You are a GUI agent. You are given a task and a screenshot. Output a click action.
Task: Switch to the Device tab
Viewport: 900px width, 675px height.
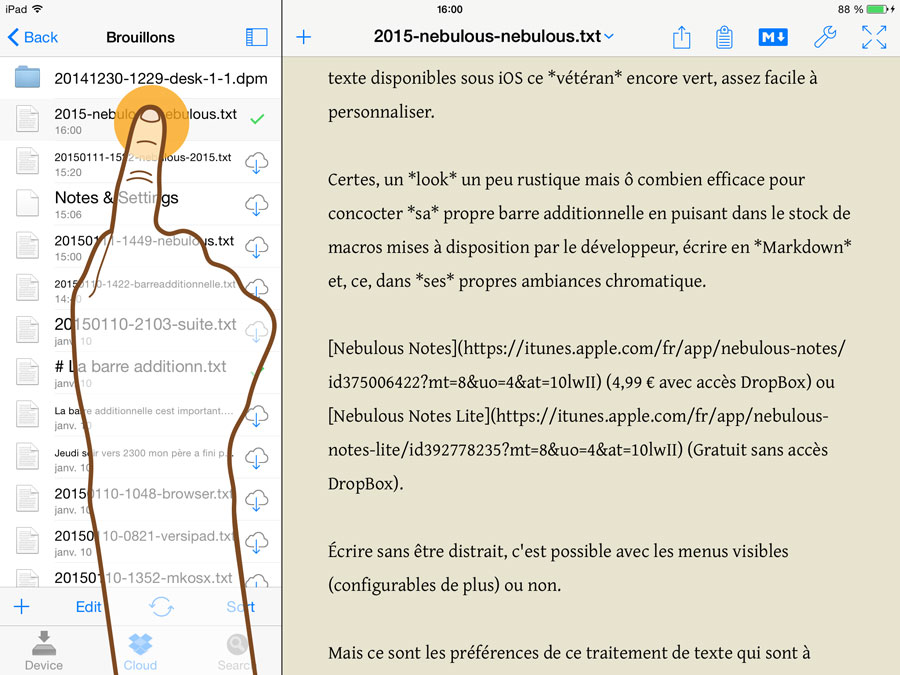pos(44,651)
